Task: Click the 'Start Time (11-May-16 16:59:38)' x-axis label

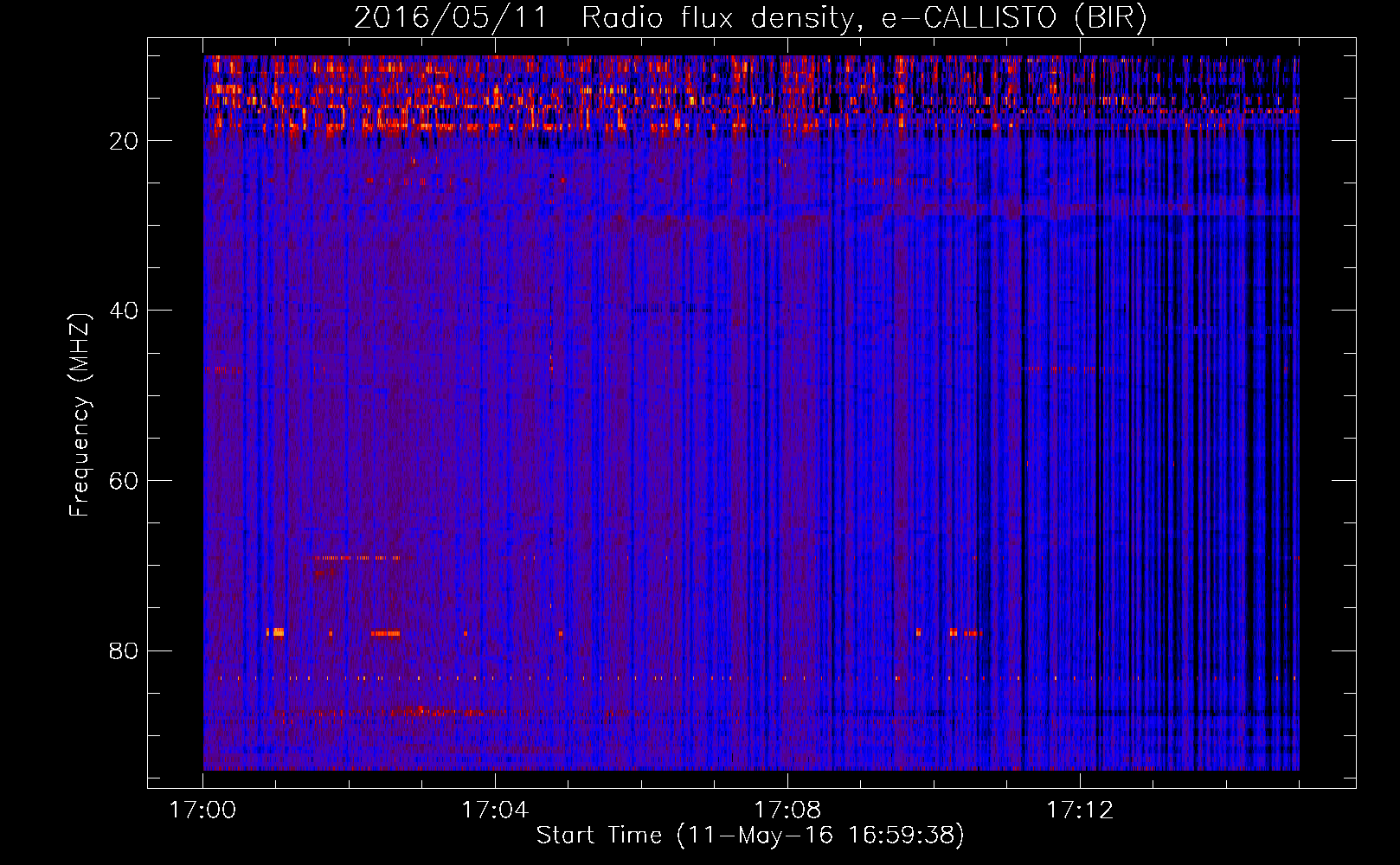Action: point(750,836)
